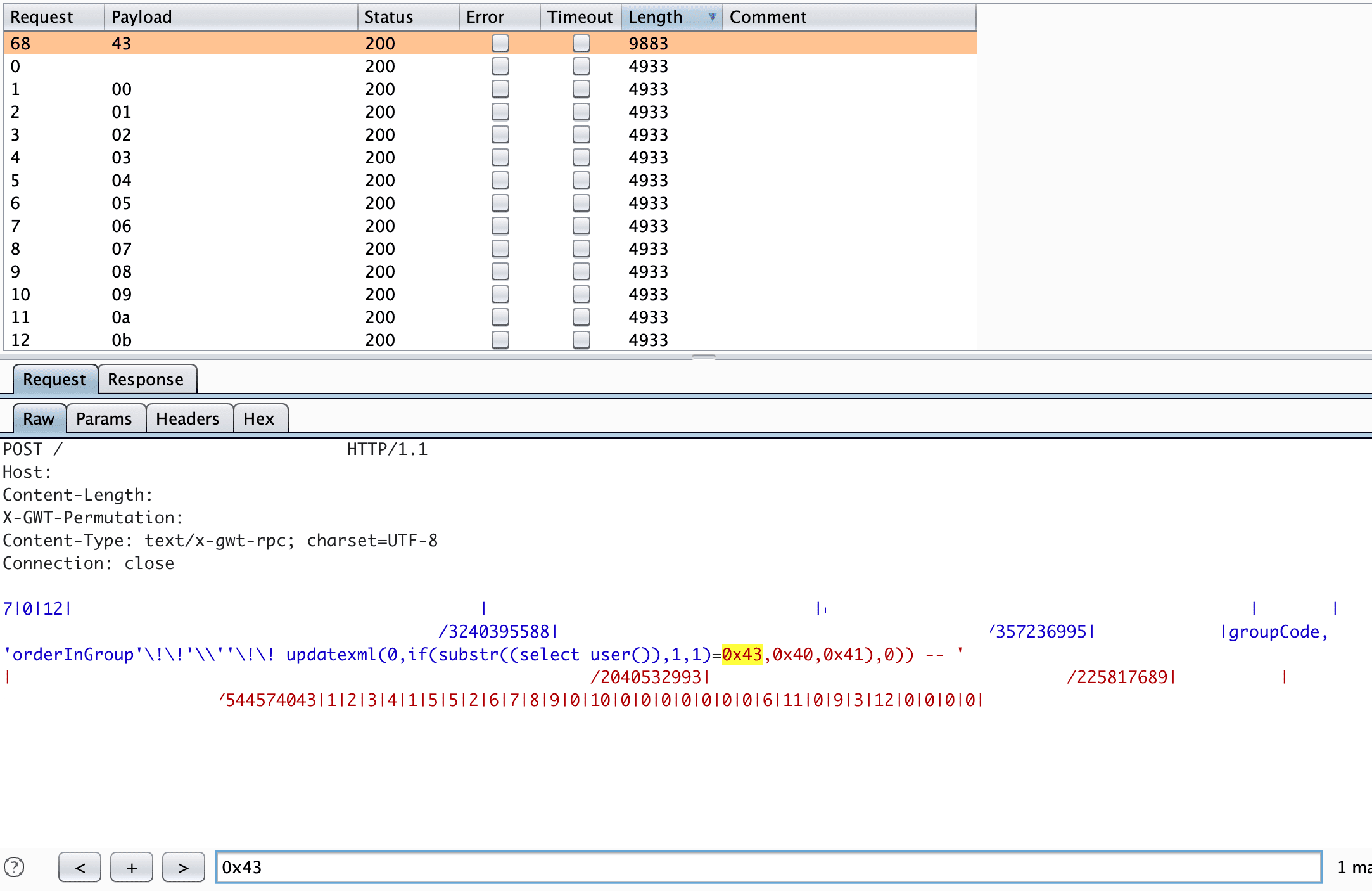Click the next match arrow button

click(x=183, y=867)
